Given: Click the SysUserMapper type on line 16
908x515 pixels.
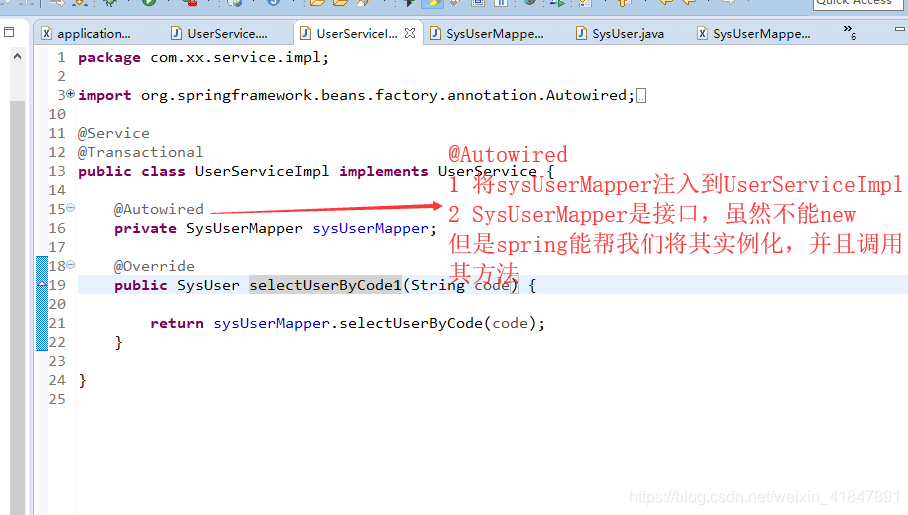Looking at the screenshot, I should 244,228.
